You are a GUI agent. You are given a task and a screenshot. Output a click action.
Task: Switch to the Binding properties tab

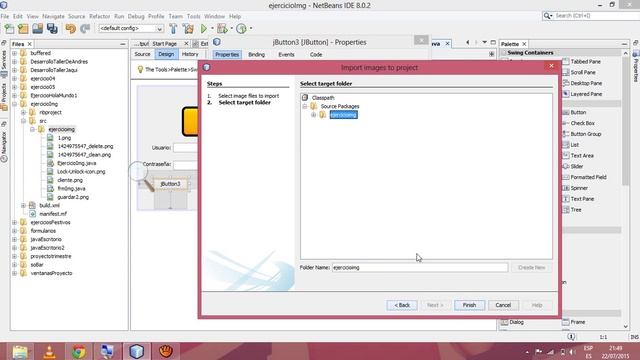point(256,54)
